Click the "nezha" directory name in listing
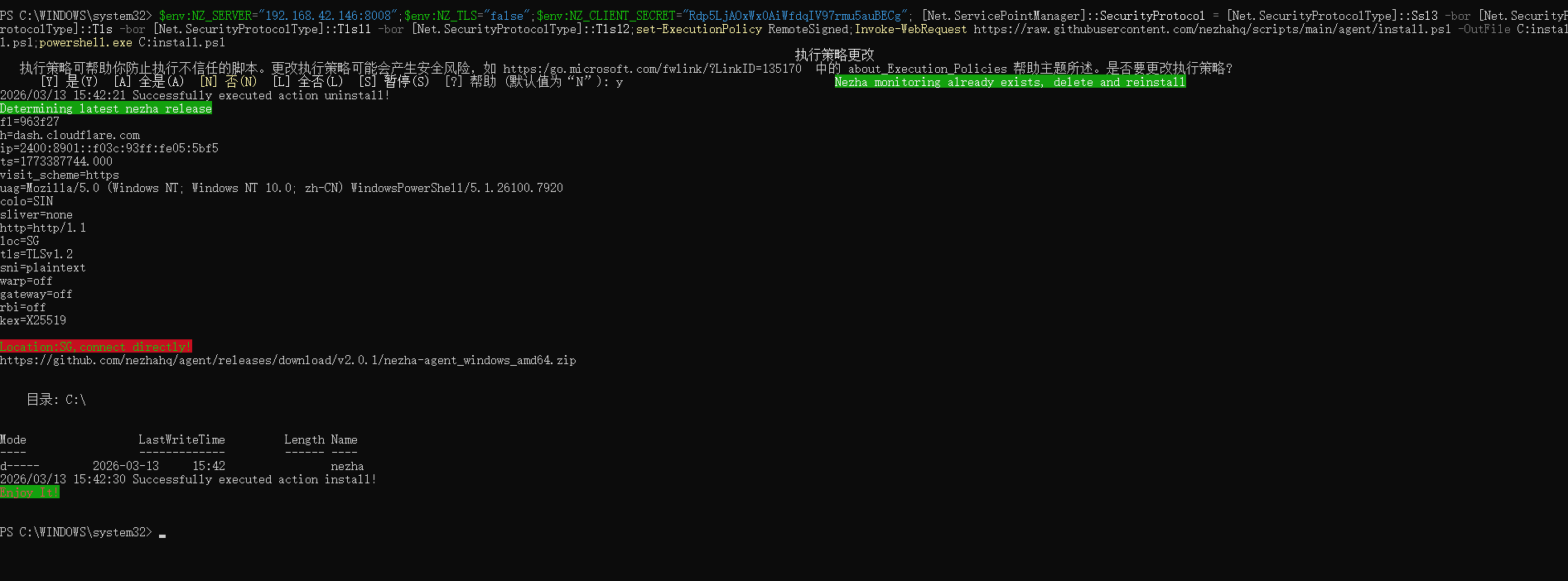 (x=347, y=467)
